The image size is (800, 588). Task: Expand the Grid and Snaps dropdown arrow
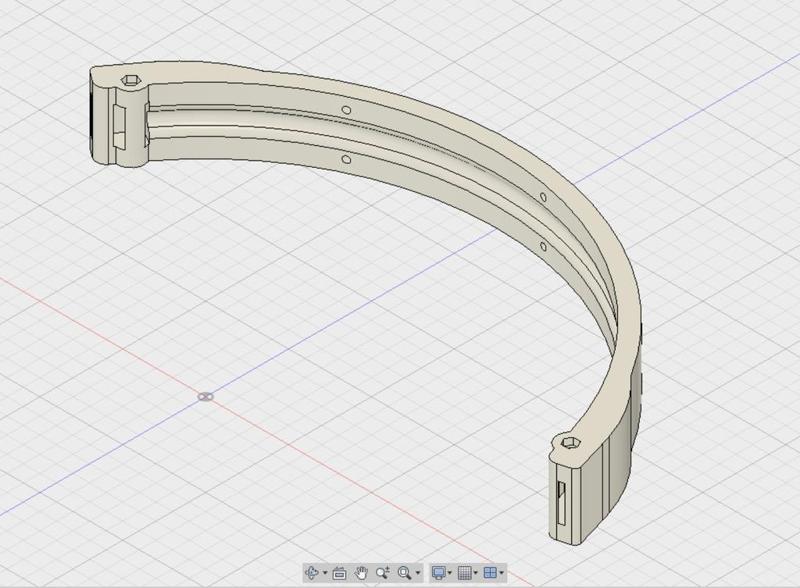476,573
